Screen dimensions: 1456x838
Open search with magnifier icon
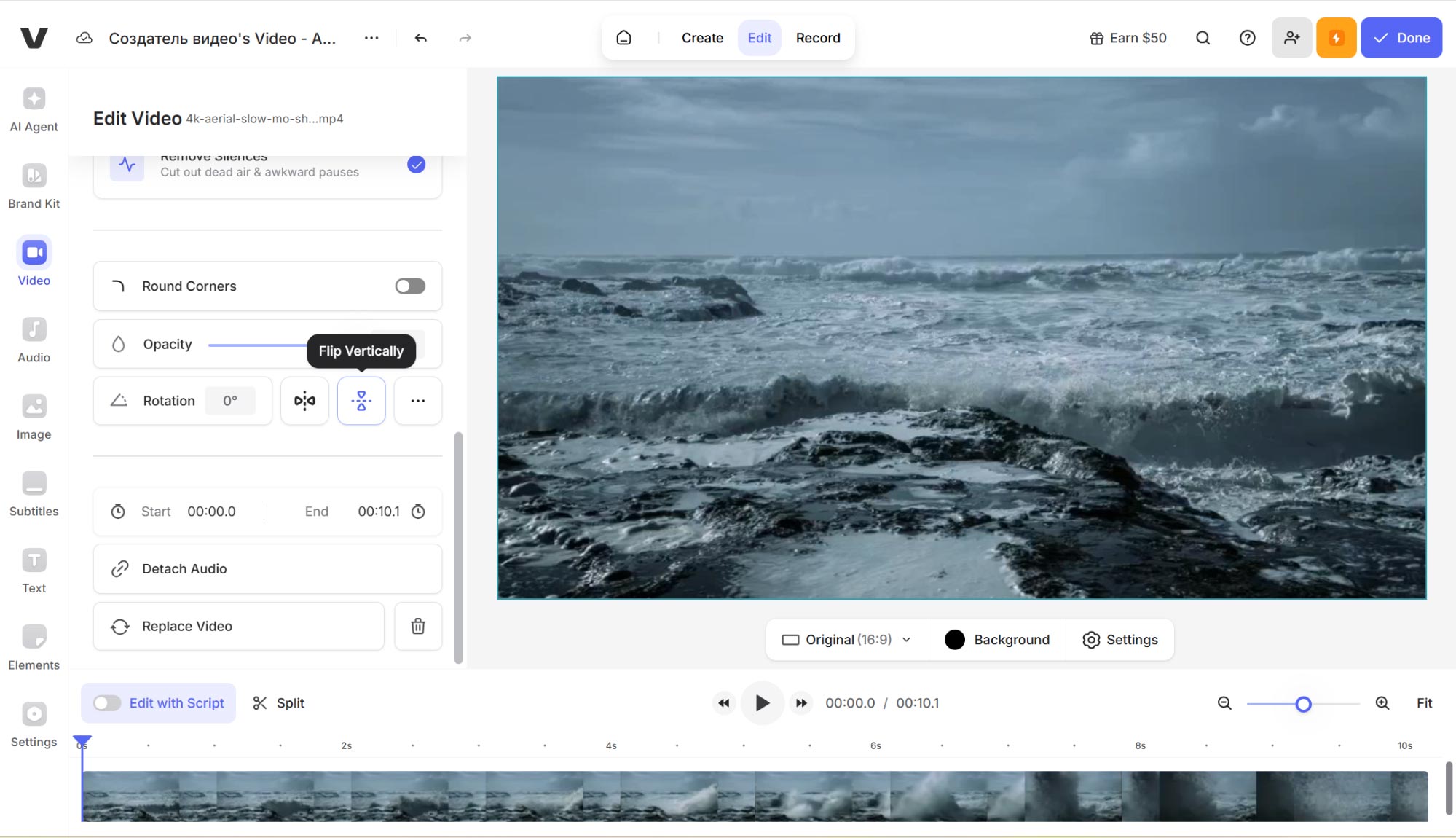pos(1203,38)
